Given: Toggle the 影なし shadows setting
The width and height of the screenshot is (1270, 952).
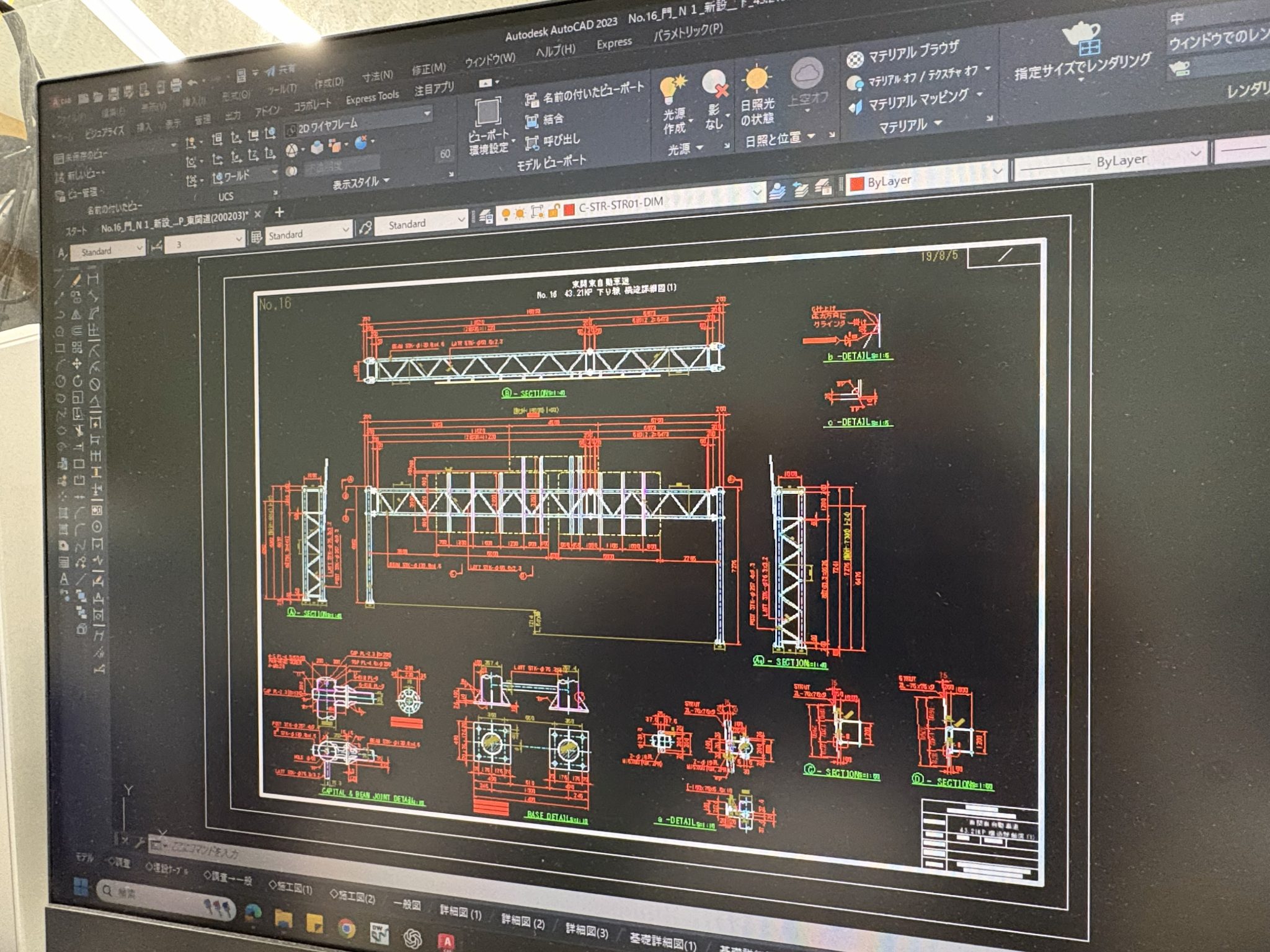Looking at the screenshot, I should pyautogui.click(x=715, y=85).
